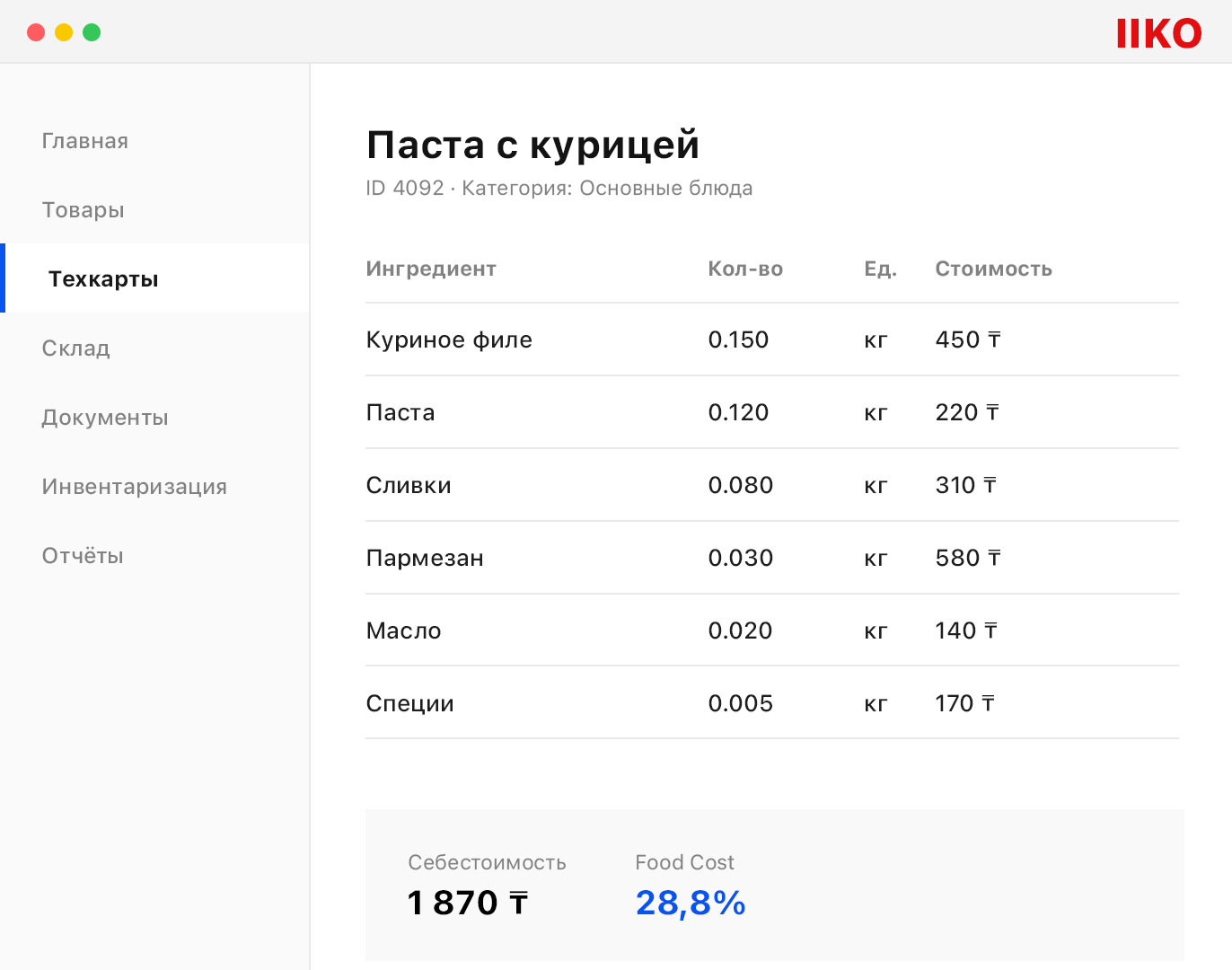Screen dimensions: 1232x970
Task: Go to Товары in the sidebar
Action: click(x=83, y=210)
